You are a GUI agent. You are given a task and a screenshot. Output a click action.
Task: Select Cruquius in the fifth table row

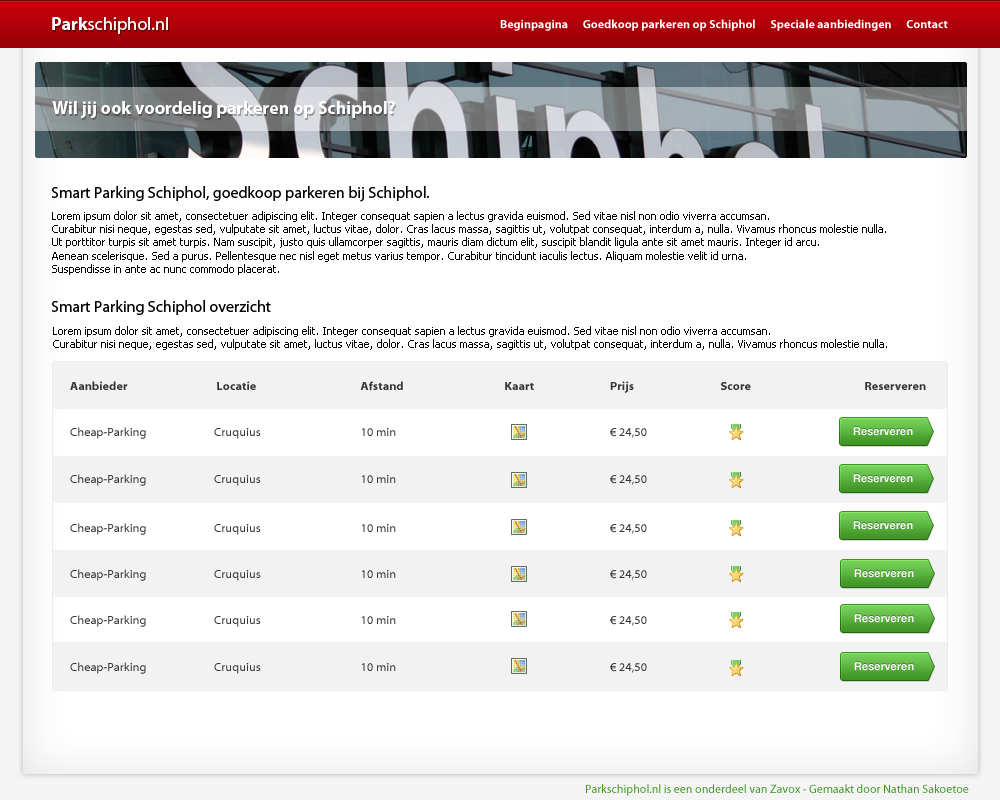pyautogui.click(x=237, y=620)
